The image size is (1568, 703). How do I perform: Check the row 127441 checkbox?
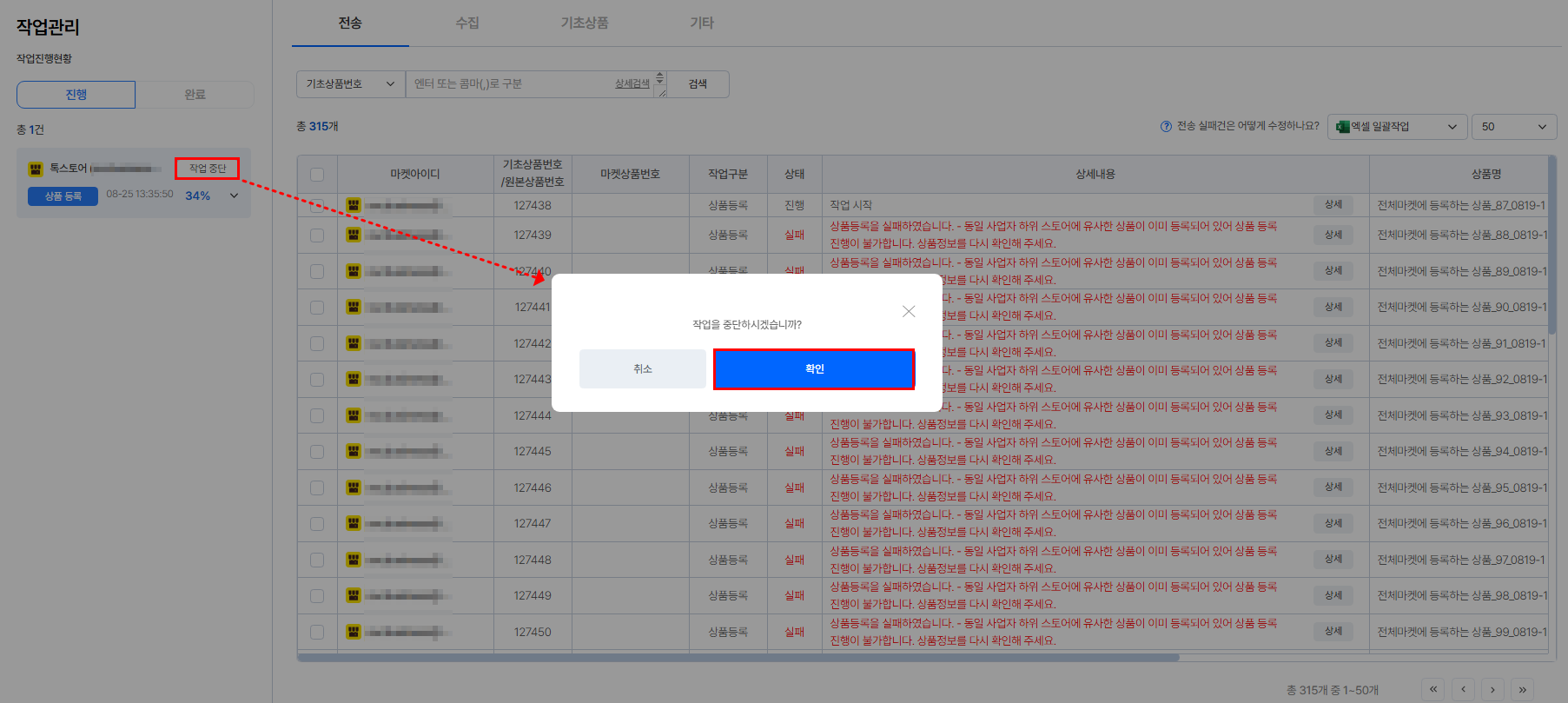tap(317, 308)
